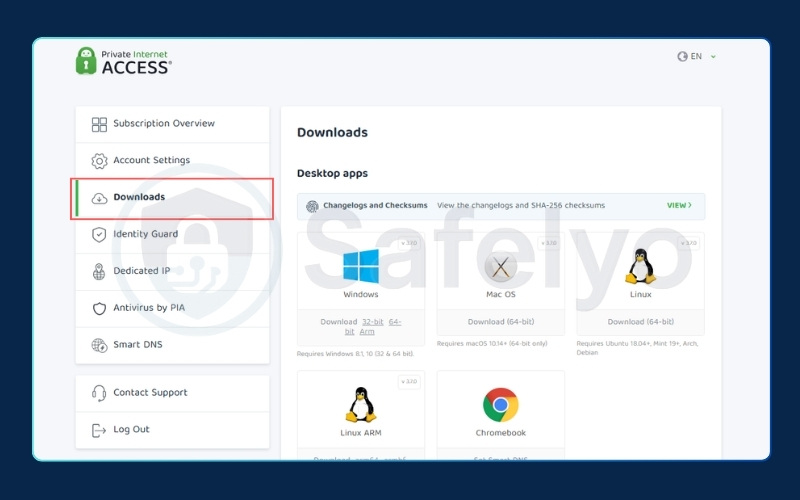Click the globe language icon

(x=682, y=57)
